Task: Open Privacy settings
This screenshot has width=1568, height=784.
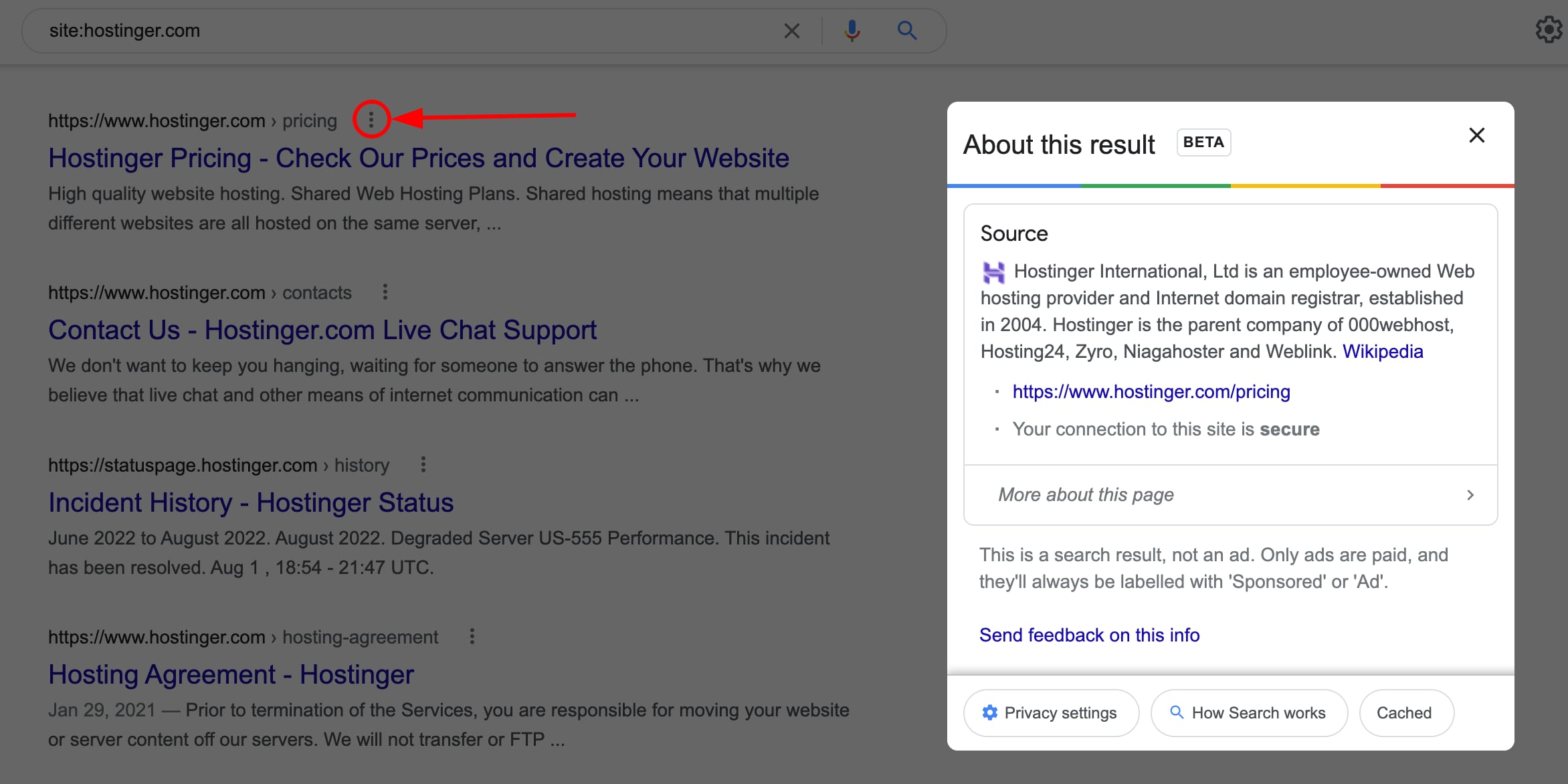Action: (x=1051, y=712)
